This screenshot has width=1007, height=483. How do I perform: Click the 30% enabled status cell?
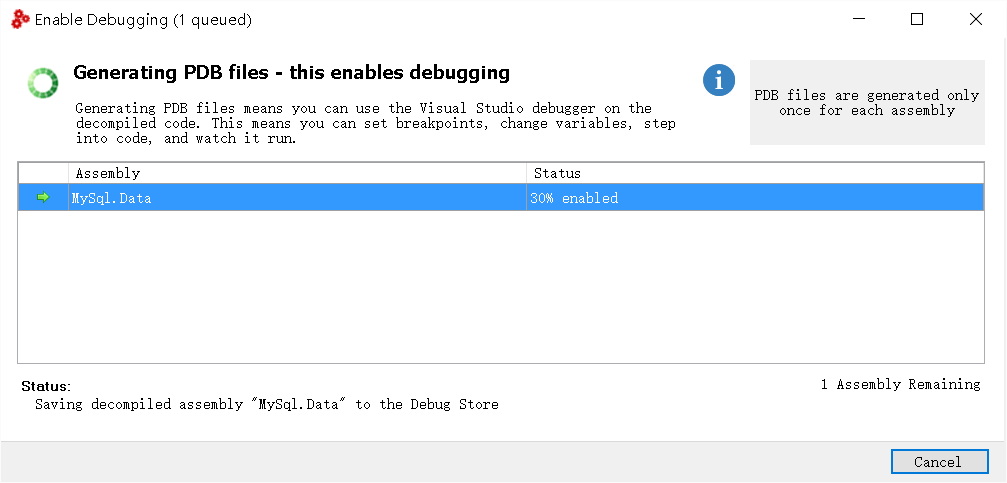755,198
